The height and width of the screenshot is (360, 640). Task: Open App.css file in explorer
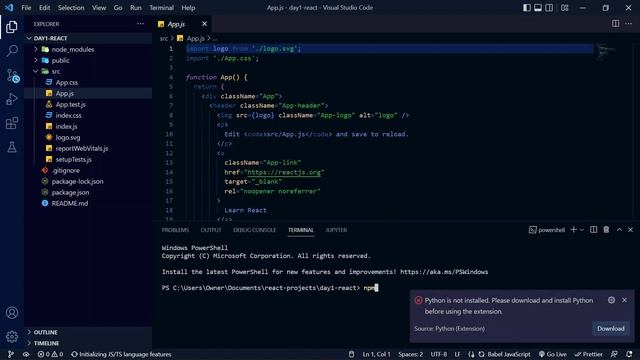pyautogui.click(x=67, y=82)
